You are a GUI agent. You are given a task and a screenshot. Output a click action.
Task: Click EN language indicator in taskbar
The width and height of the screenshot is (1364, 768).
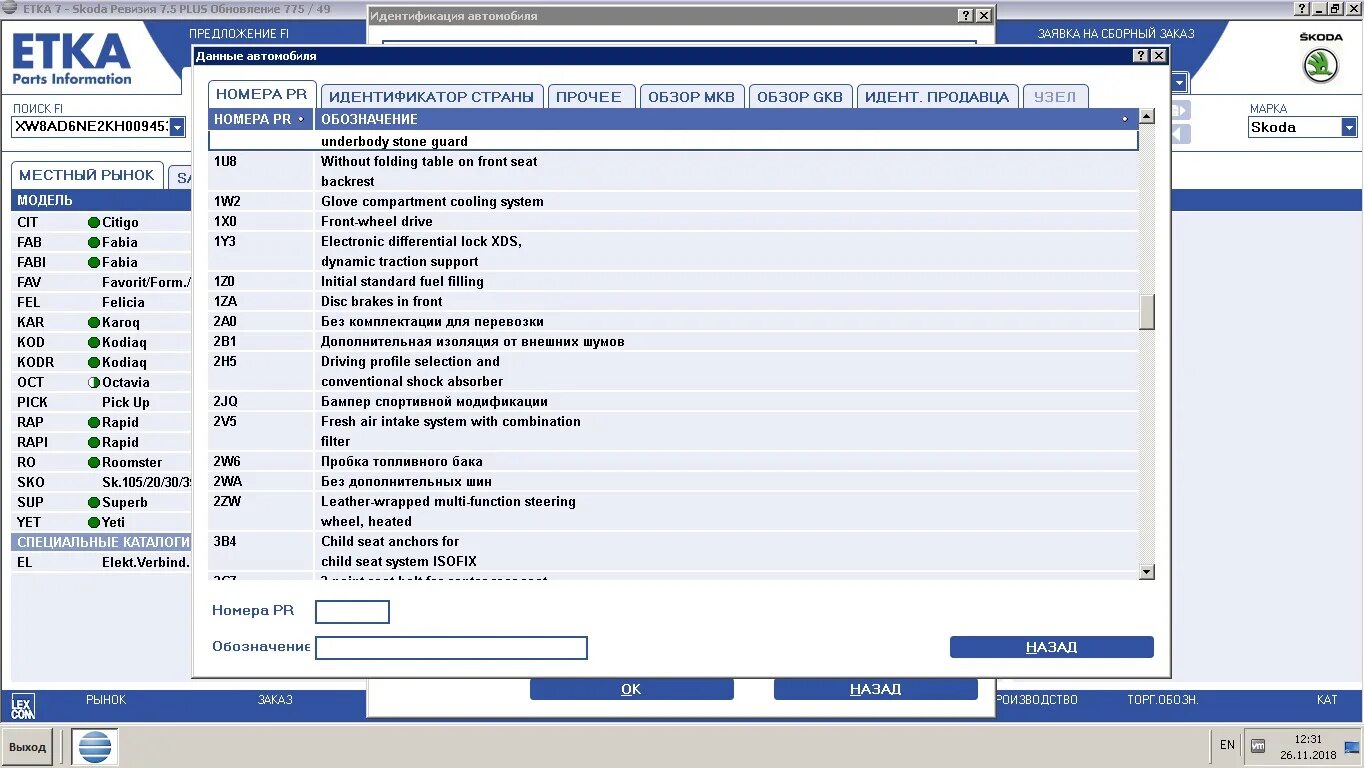point(1227,745)
